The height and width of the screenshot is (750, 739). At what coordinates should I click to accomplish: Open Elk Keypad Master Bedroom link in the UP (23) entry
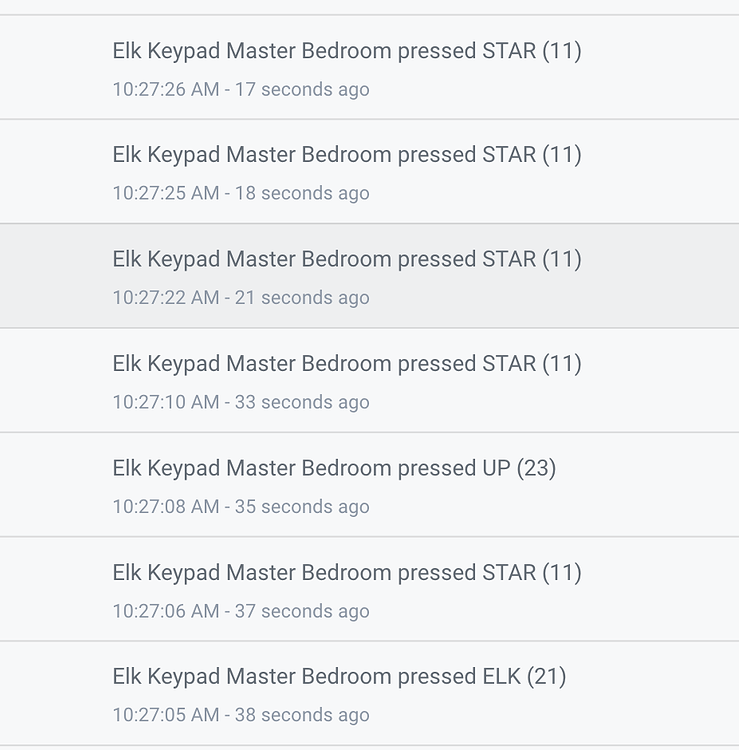(x=251, y=468)
